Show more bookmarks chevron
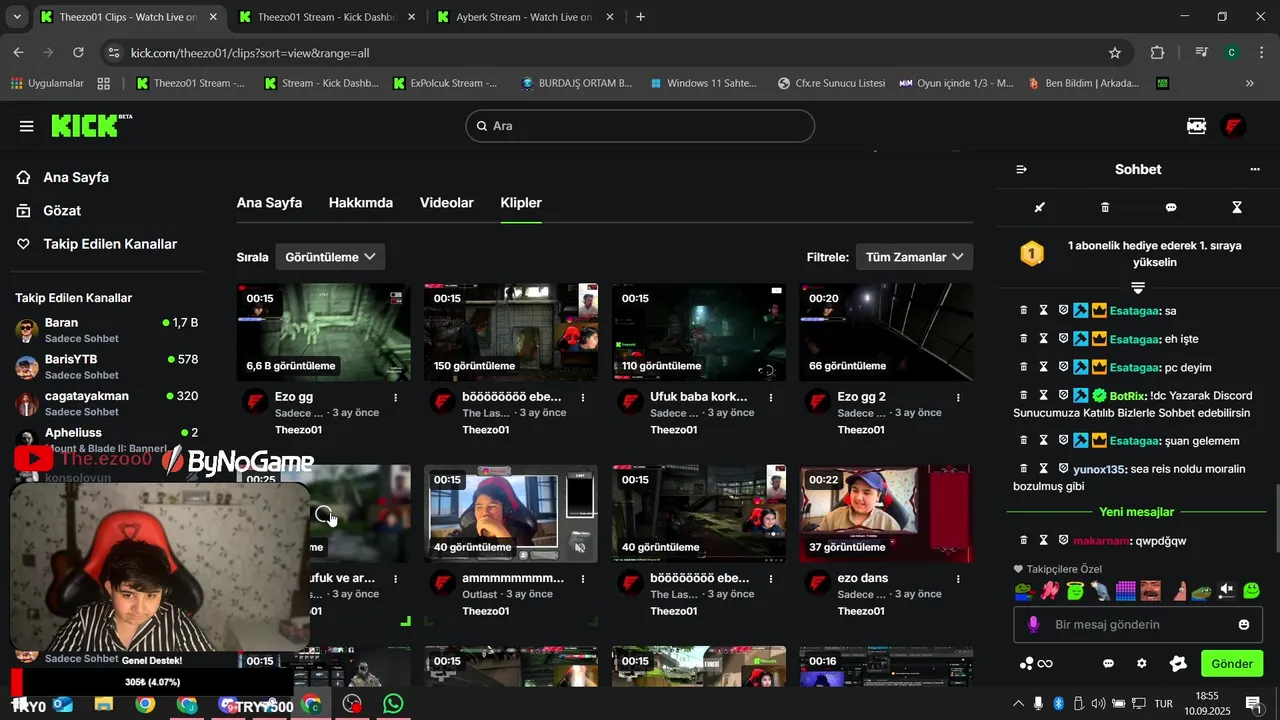 click(1250, 83)
